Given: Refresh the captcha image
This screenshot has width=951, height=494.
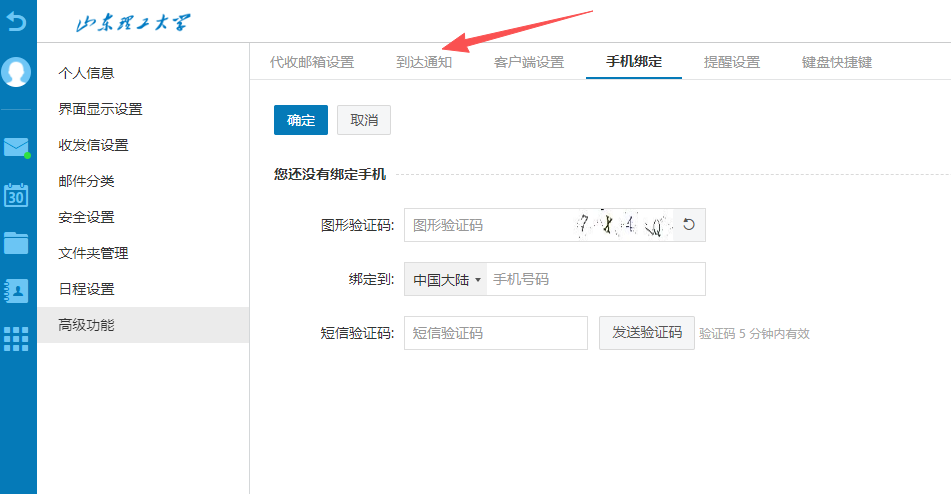Looking at the screenshot, I should pos(688,225).
